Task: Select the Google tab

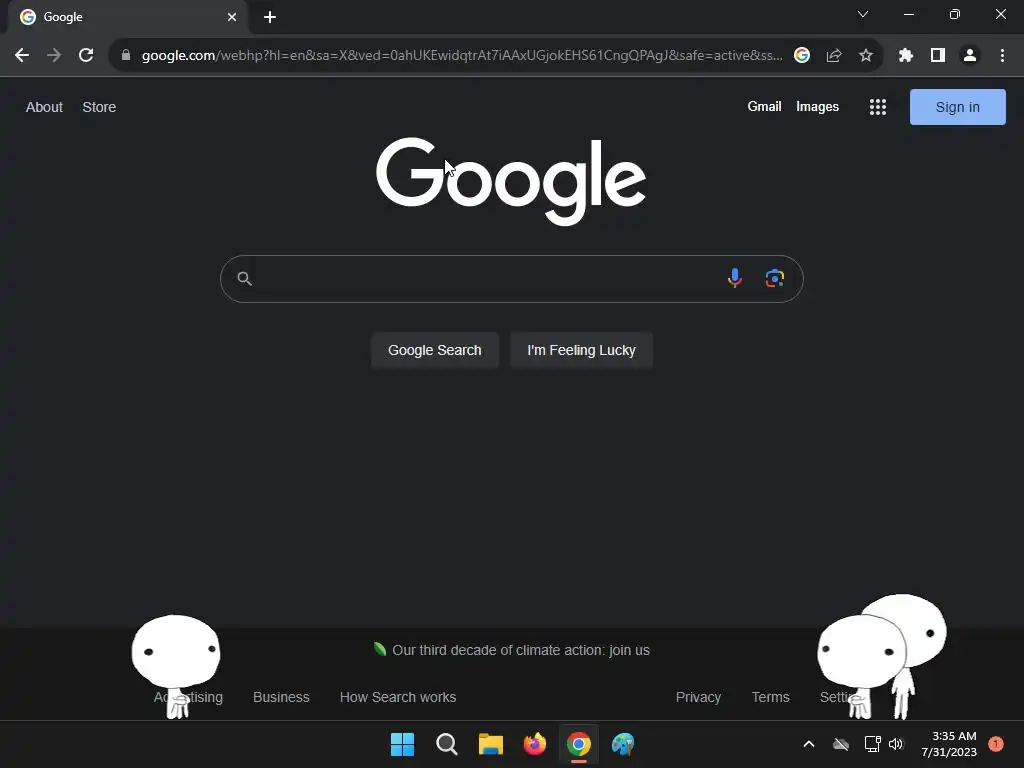Action: (127, 17)
